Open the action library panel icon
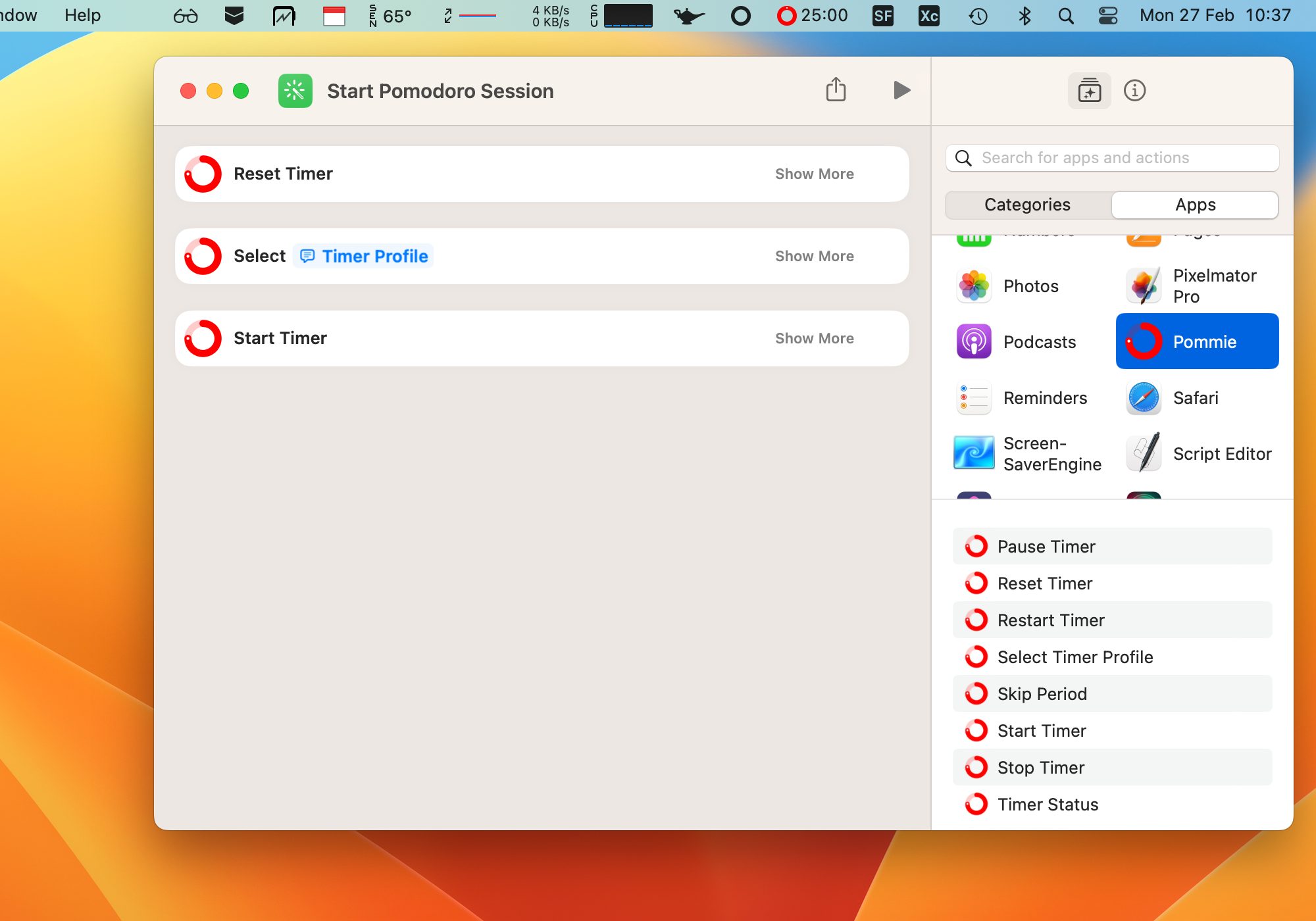 1089,91
